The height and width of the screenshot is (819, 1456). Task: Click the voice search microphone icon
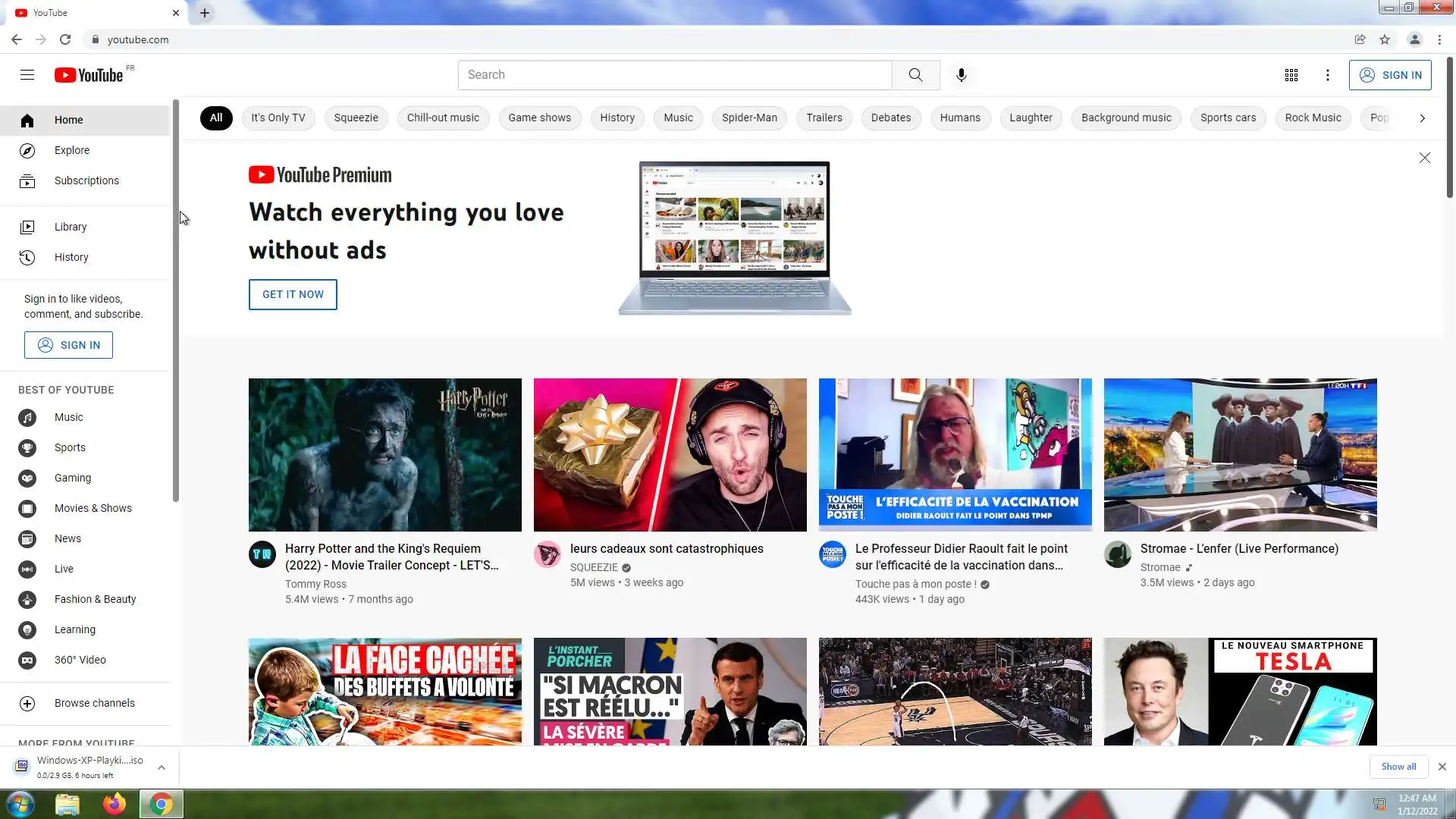point(961,75)
